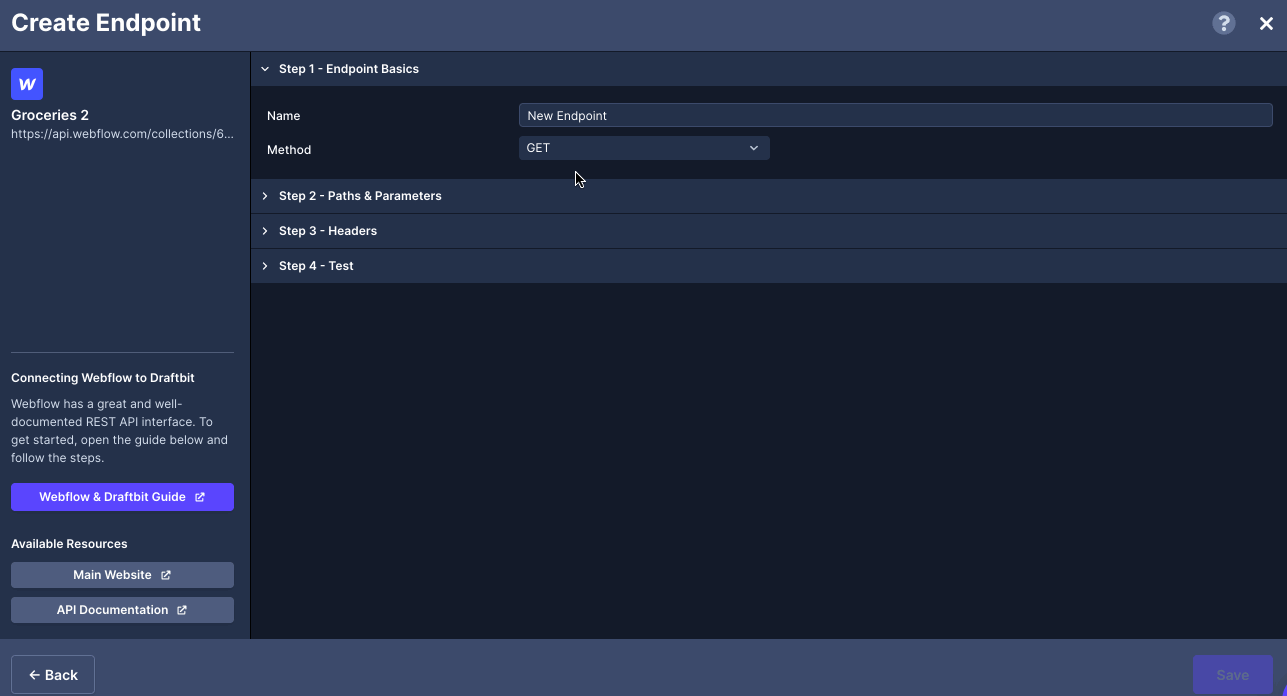Click the Webflow logo icon
1287x696 pixels.
click(x=27, y=84)
